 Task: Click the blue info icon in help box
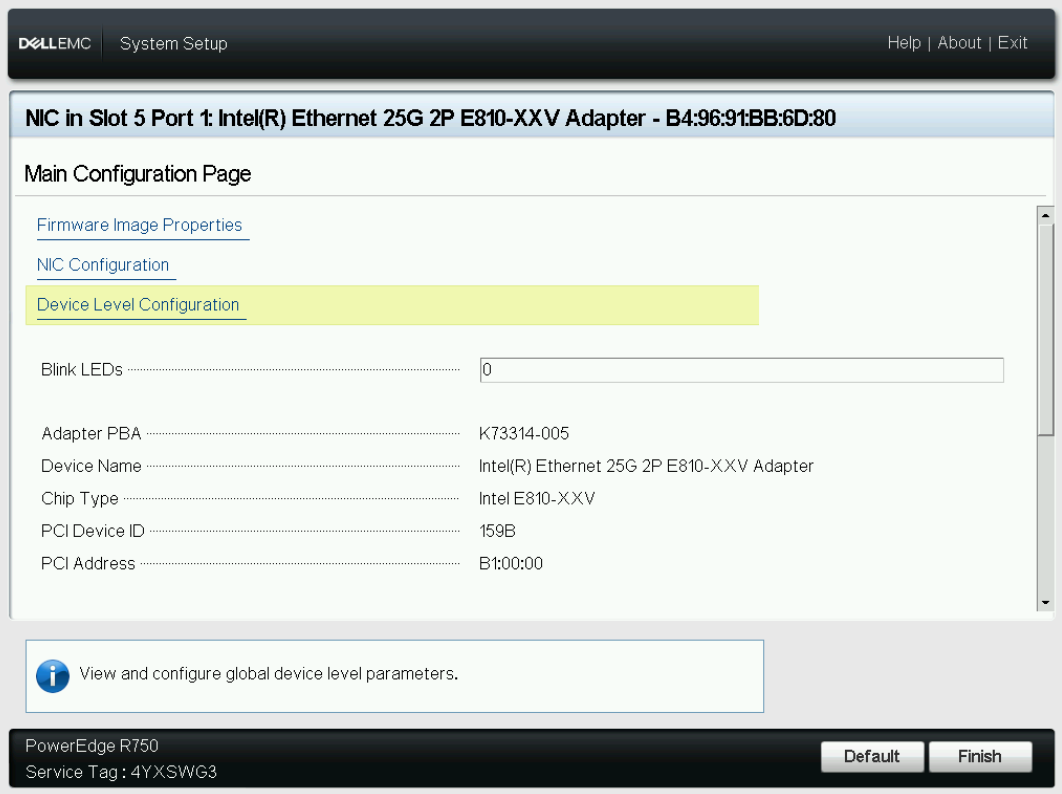[52, 676]
